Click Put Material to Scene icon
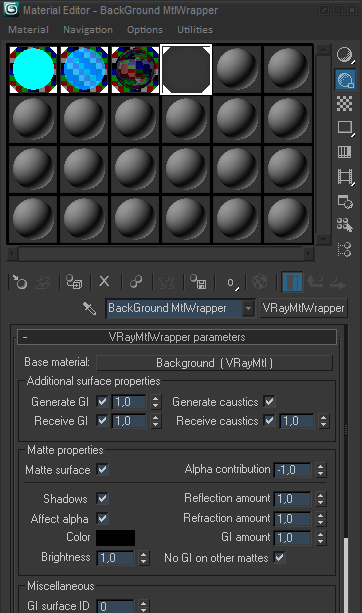Image resolution: width=362 pixels, height=613 pixels. pyautogui.click(x=43, y=281)
